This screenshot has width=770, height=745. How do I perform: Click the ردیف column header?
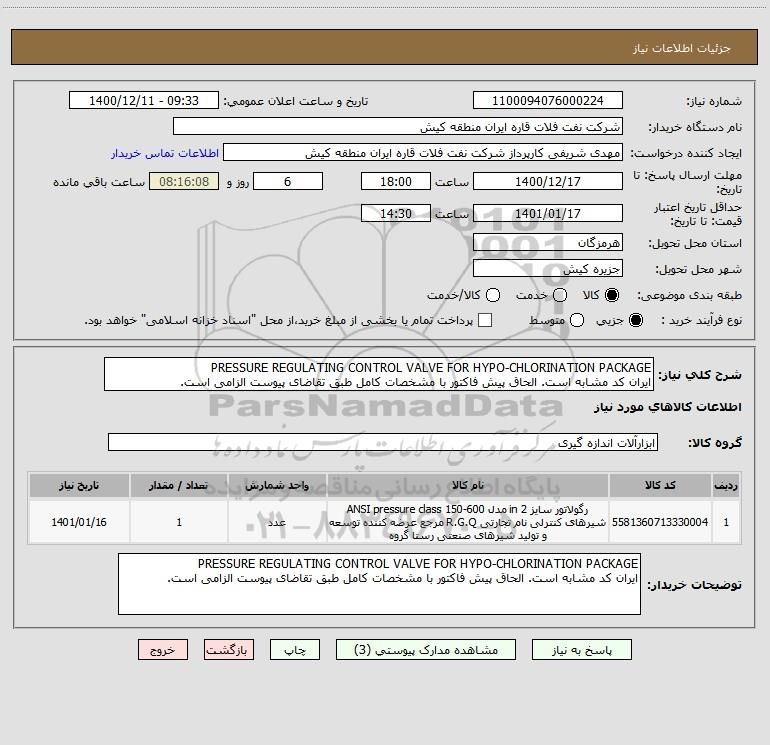(x=726, y=485)
